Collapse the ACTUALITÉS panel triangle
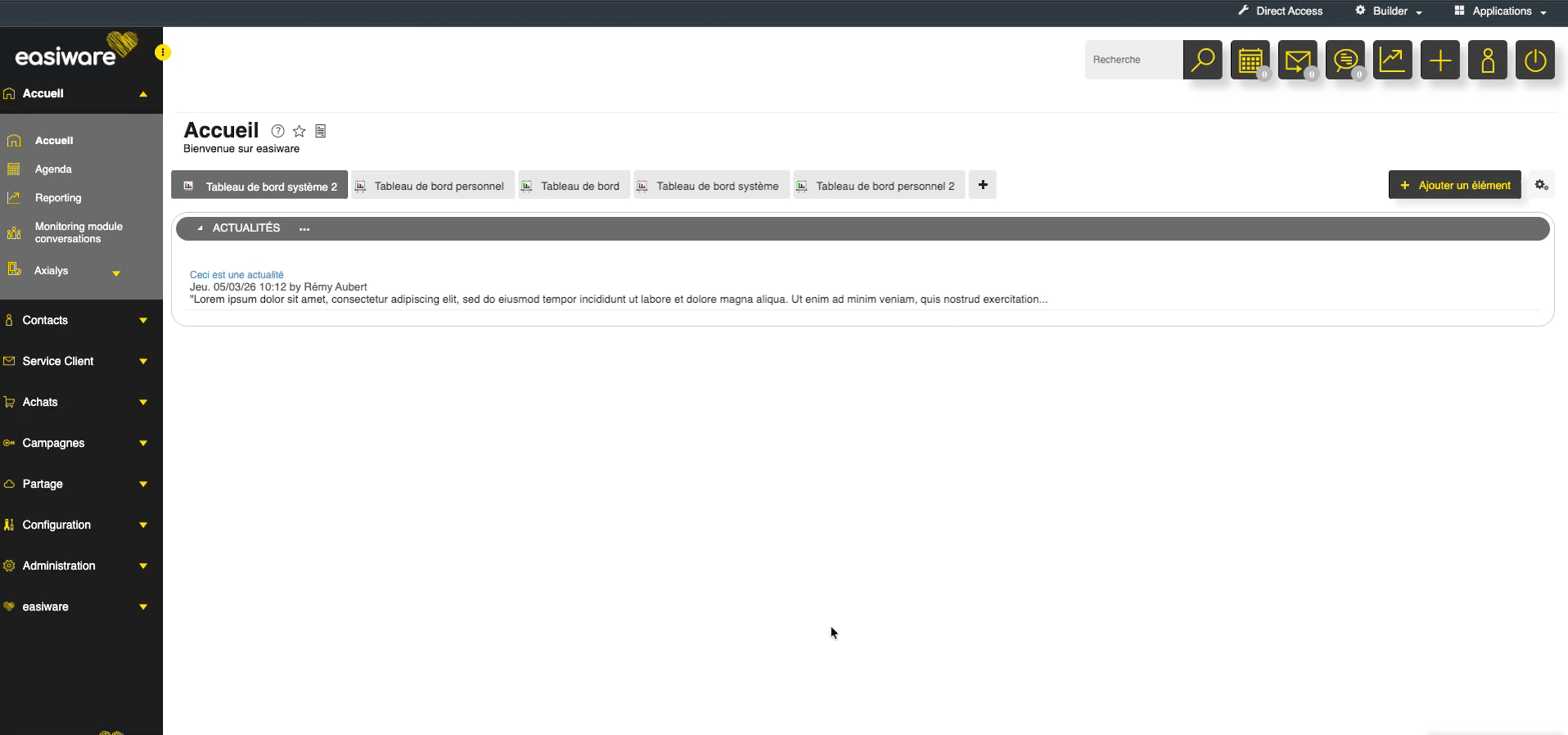This screenshot has width=1568, height=735. (x=200, y=228)
